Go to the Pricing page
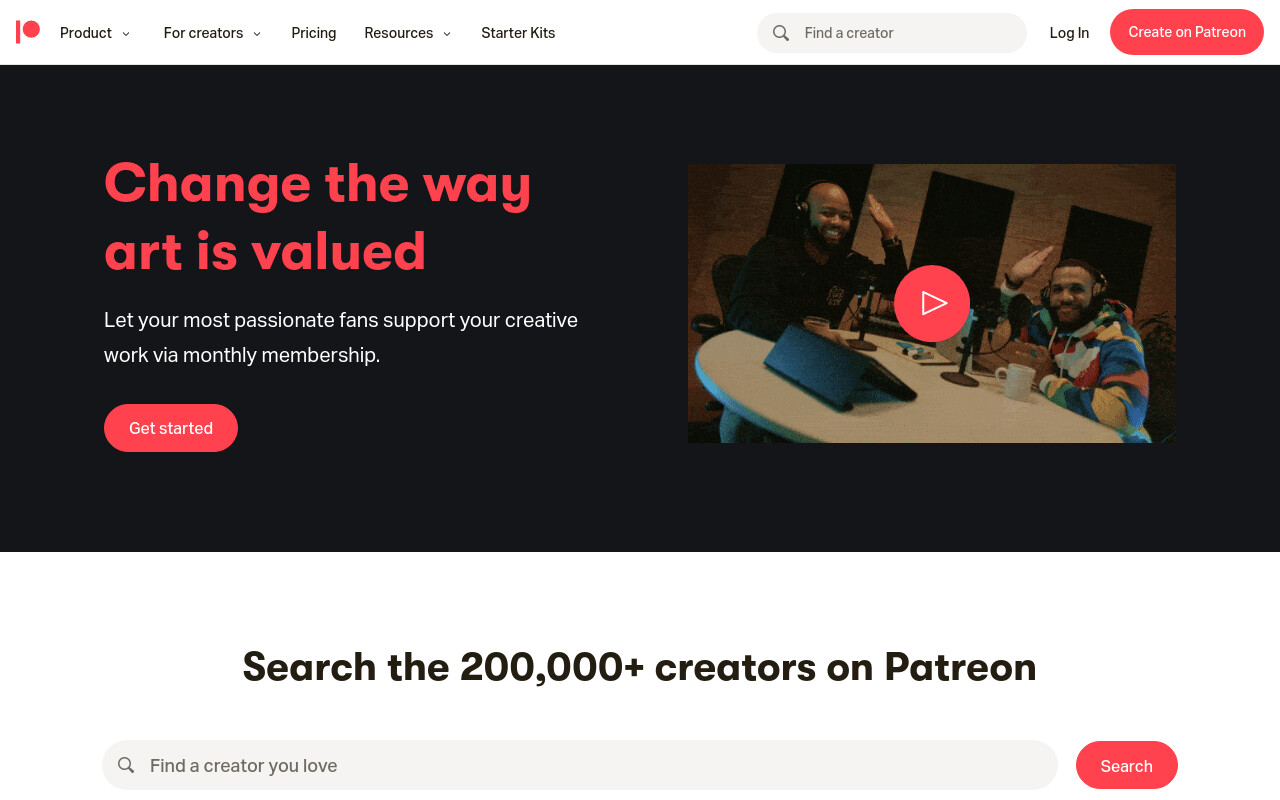 (314, 33)
